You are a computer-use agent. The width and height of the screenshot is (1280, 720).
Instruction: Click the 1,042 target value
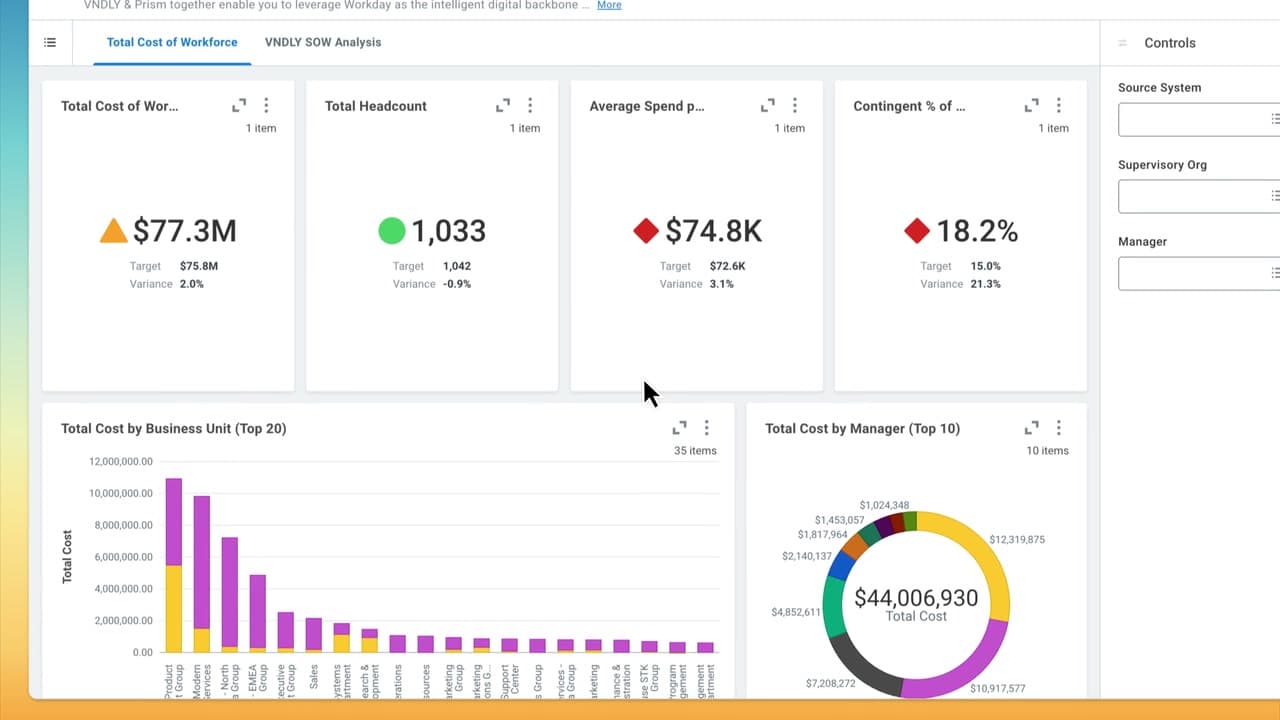(456, 266)
